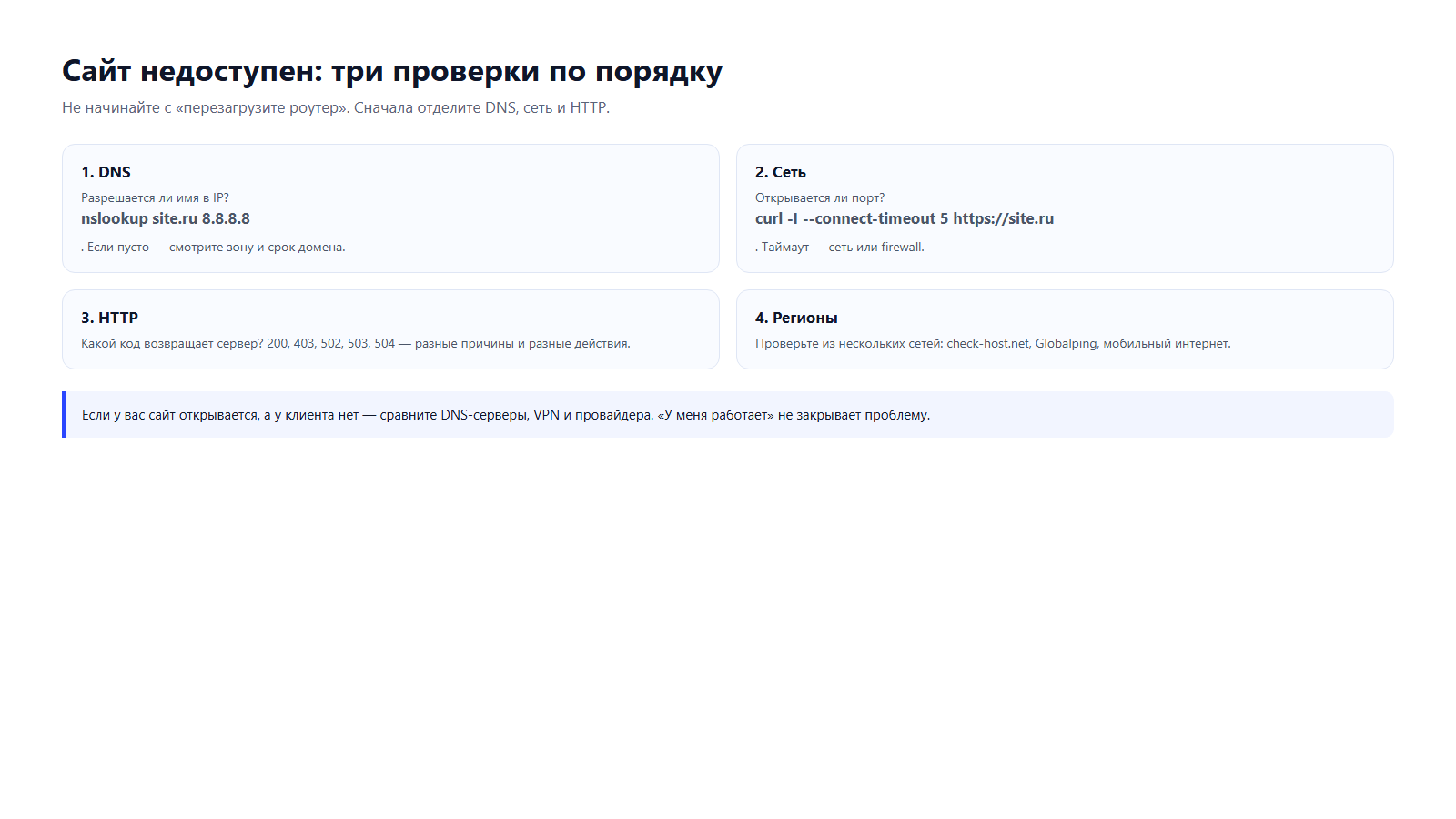The height and width of the screenshot is (819, 1456).
Task: Click the line listing codes 200, 403, 502, 503, 504
Action: tap(356, 343)
